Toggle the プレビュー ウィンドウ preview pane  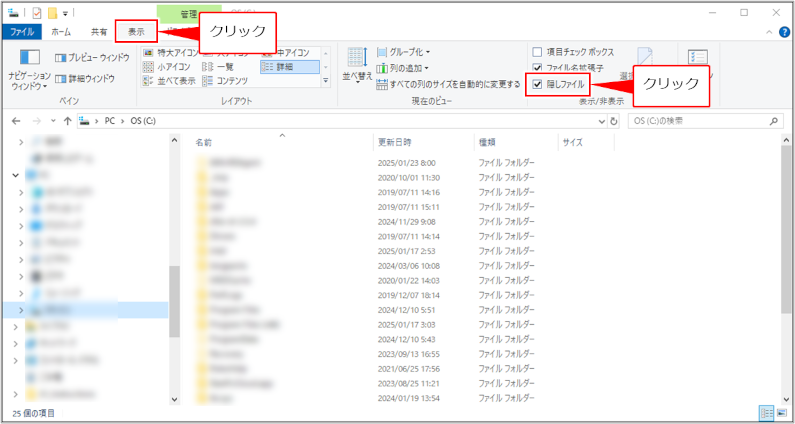91,58
